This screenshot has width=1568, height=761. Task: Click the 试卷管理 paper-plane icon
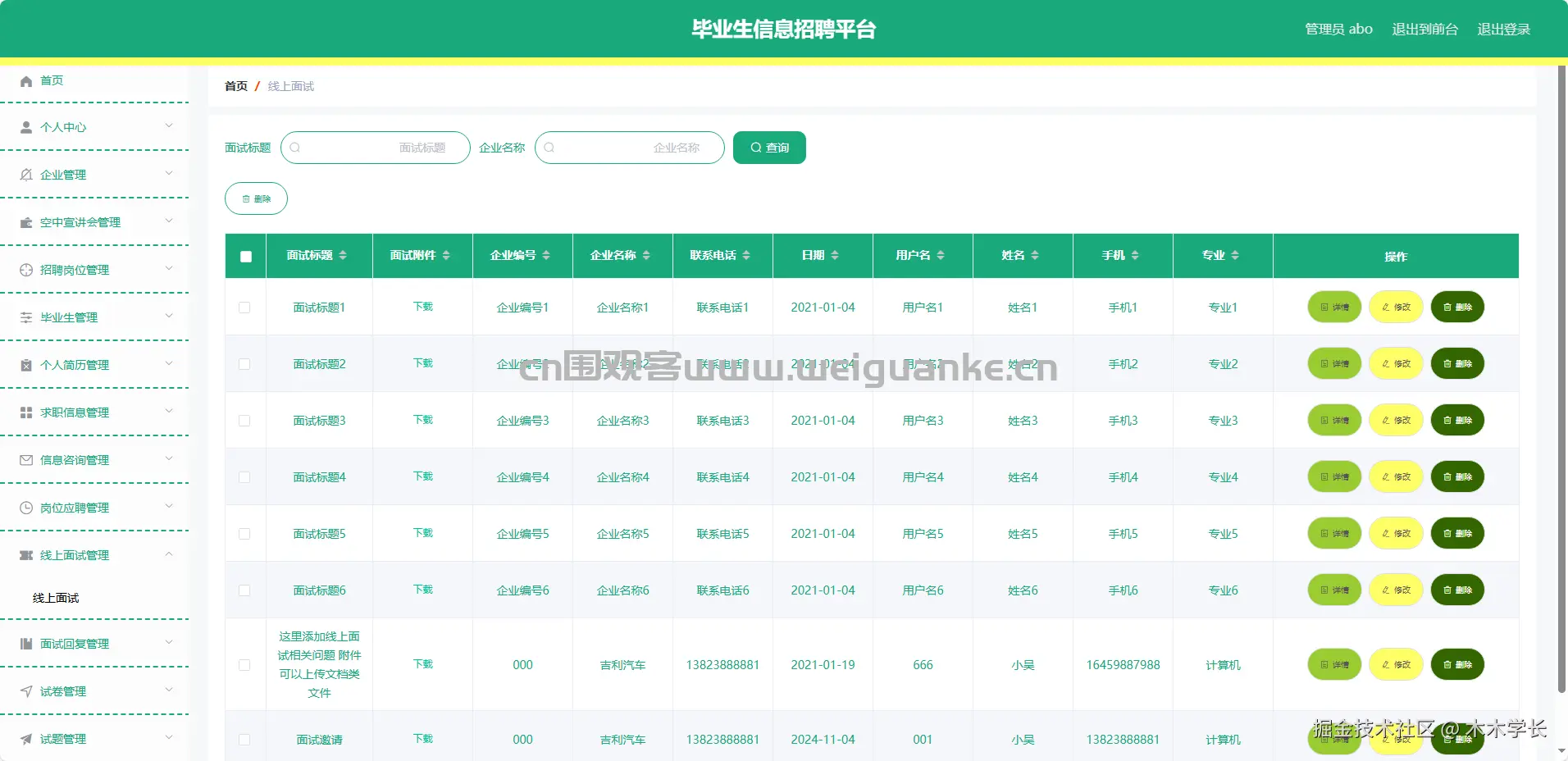tap(26, 691)
